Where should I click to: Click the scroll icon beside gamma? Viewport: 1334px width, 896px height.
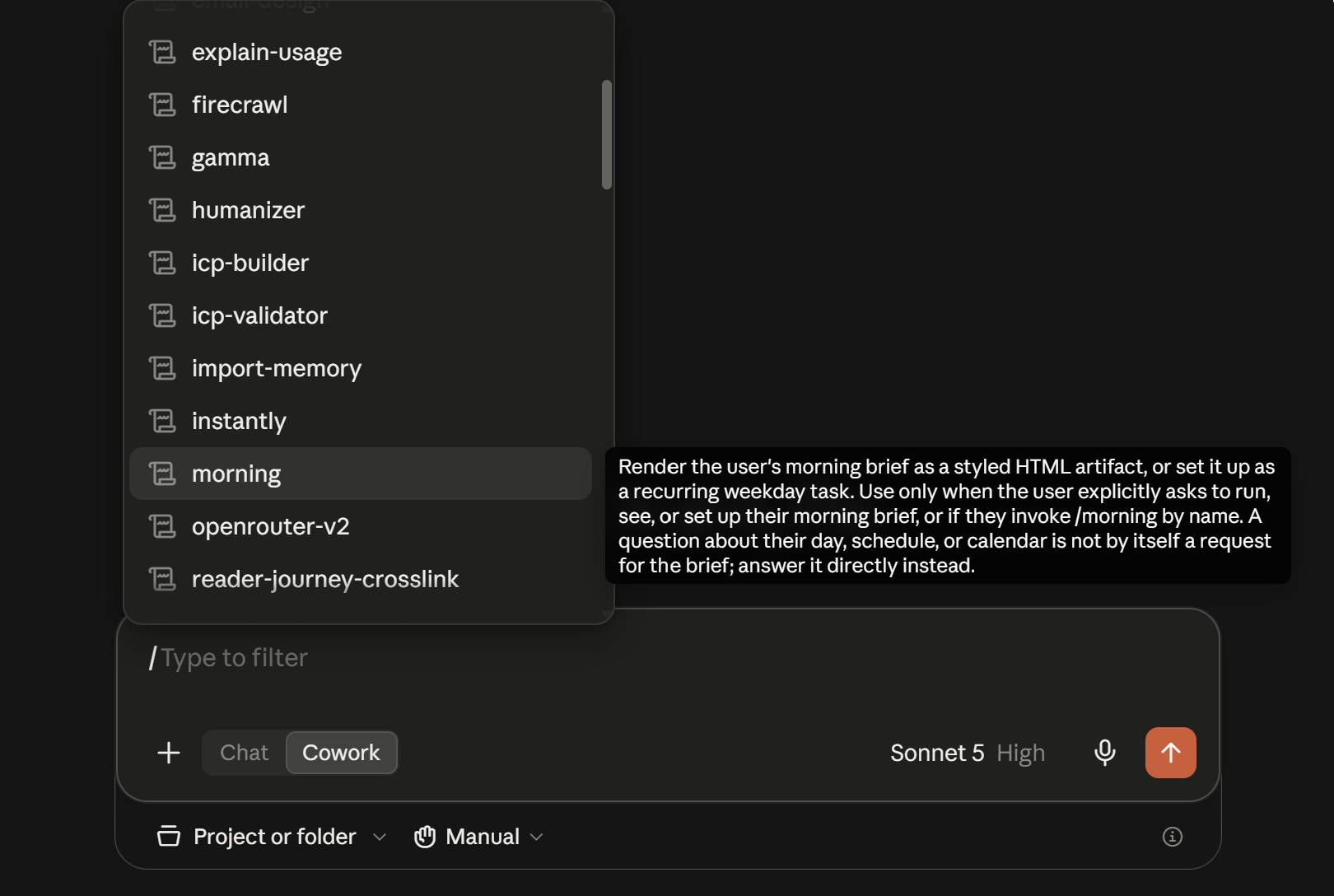(x=162, y=157)
